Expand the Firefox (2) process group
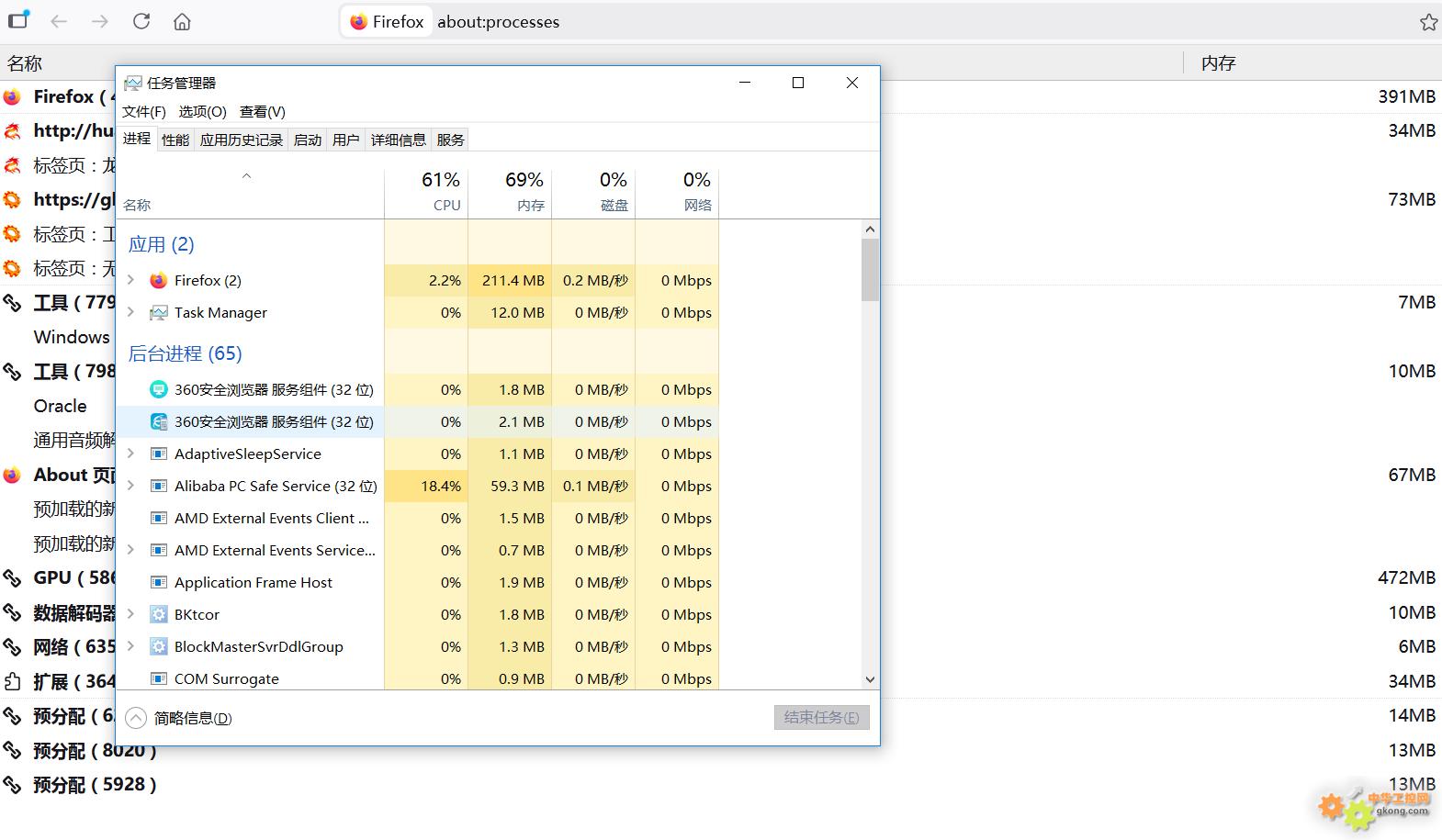Screen dimensions: 1442x840 (131, 280)
